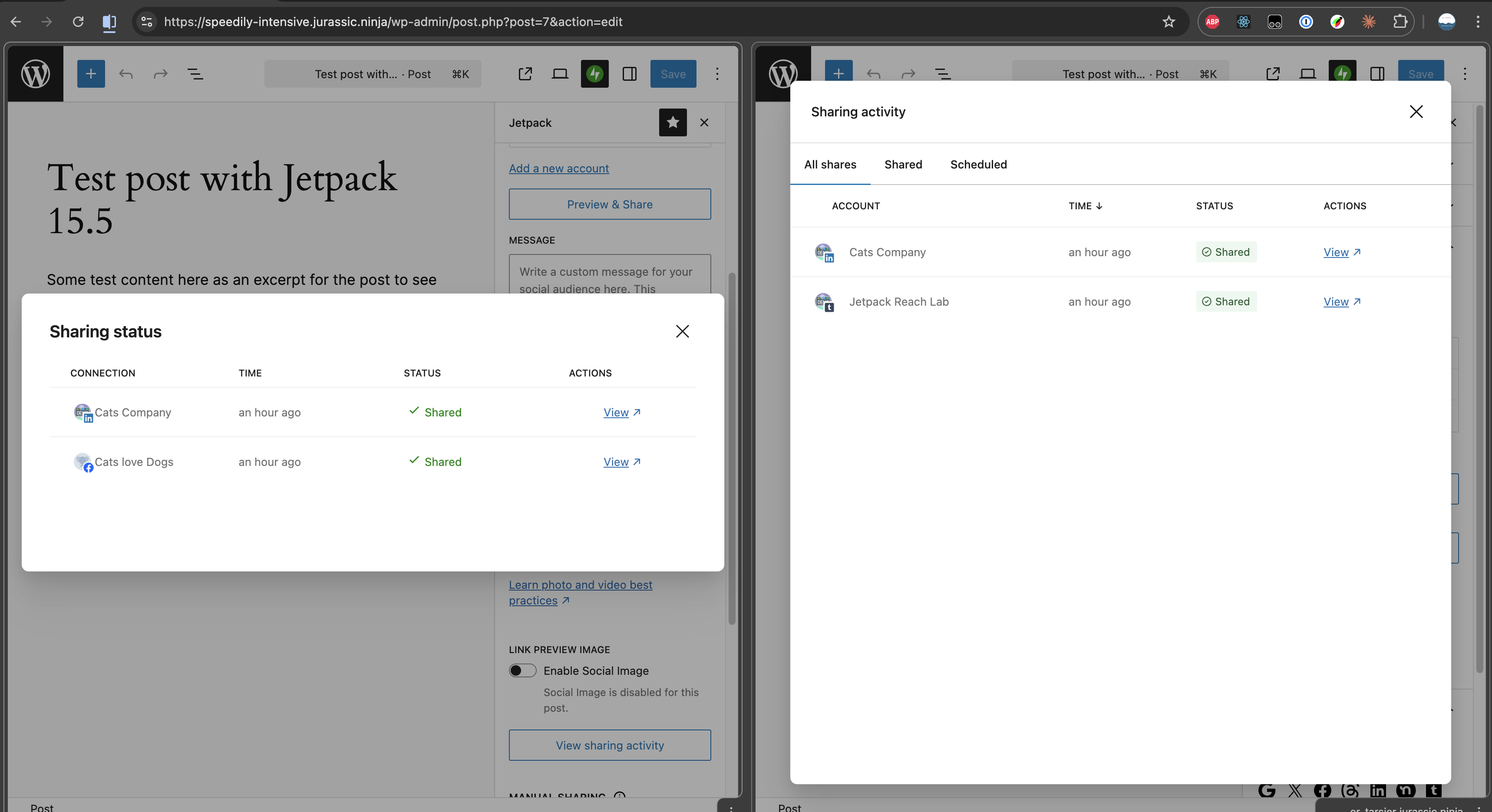This screenshot has width=1492, height=812.
Task: Click AdBlock Plus extension icon
Action: click(1212, 22)
